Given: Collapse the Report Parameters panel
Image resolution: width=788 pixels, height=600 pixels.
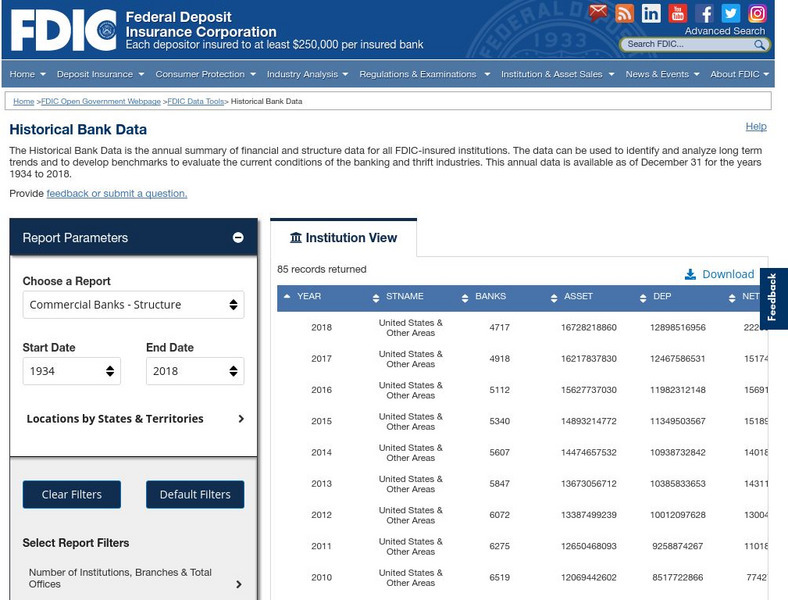Looking at the screenshot, I should pyautogui.click(x=238, y=238).
